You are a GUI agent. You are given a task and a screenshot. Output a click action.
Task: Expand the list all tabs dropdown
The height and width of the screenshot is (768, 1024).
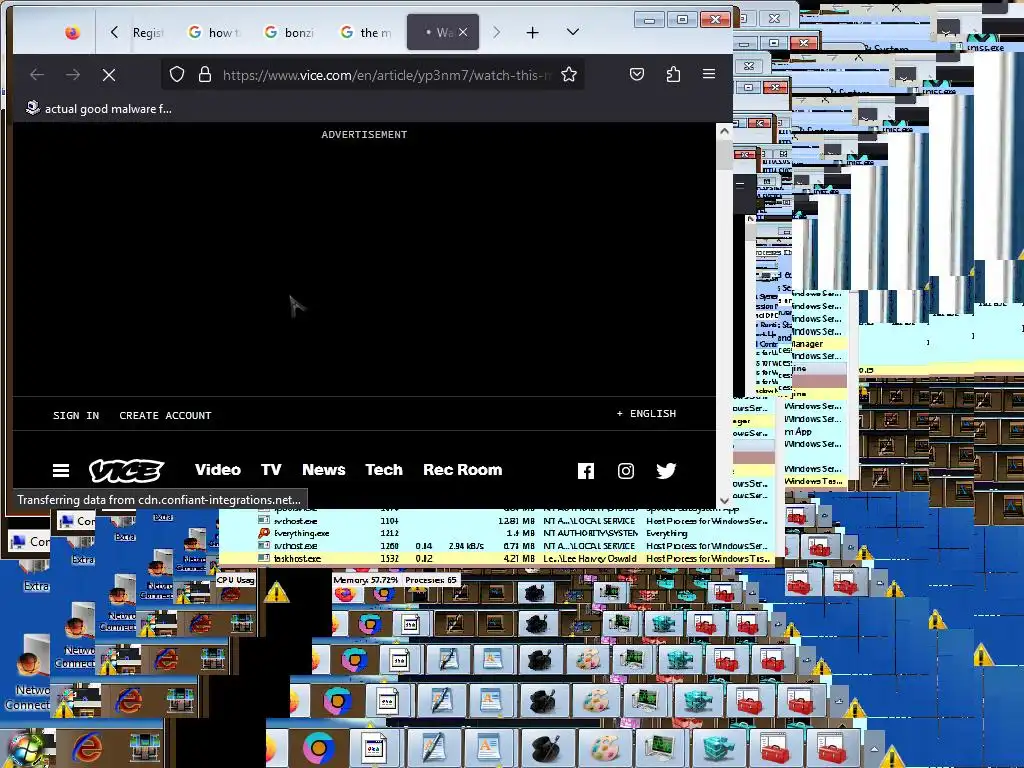pos(573,32)
